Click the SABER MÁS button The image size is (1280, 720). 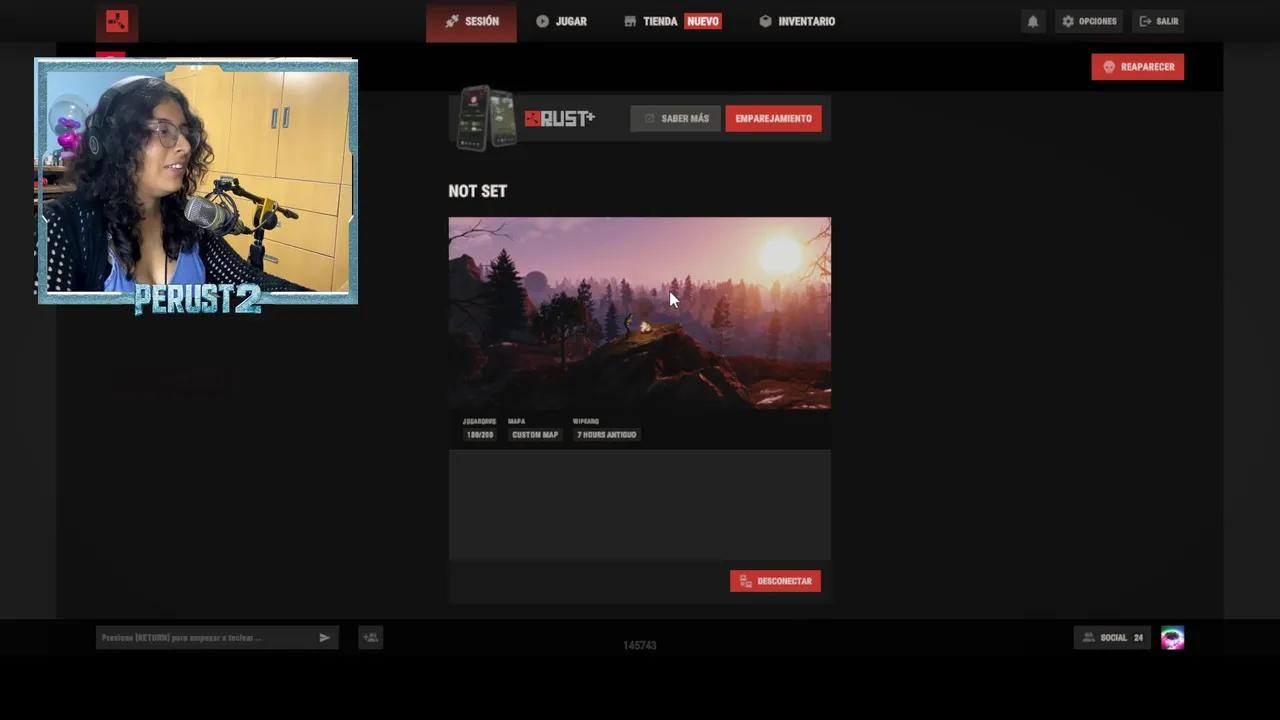[x=676, y=118]
